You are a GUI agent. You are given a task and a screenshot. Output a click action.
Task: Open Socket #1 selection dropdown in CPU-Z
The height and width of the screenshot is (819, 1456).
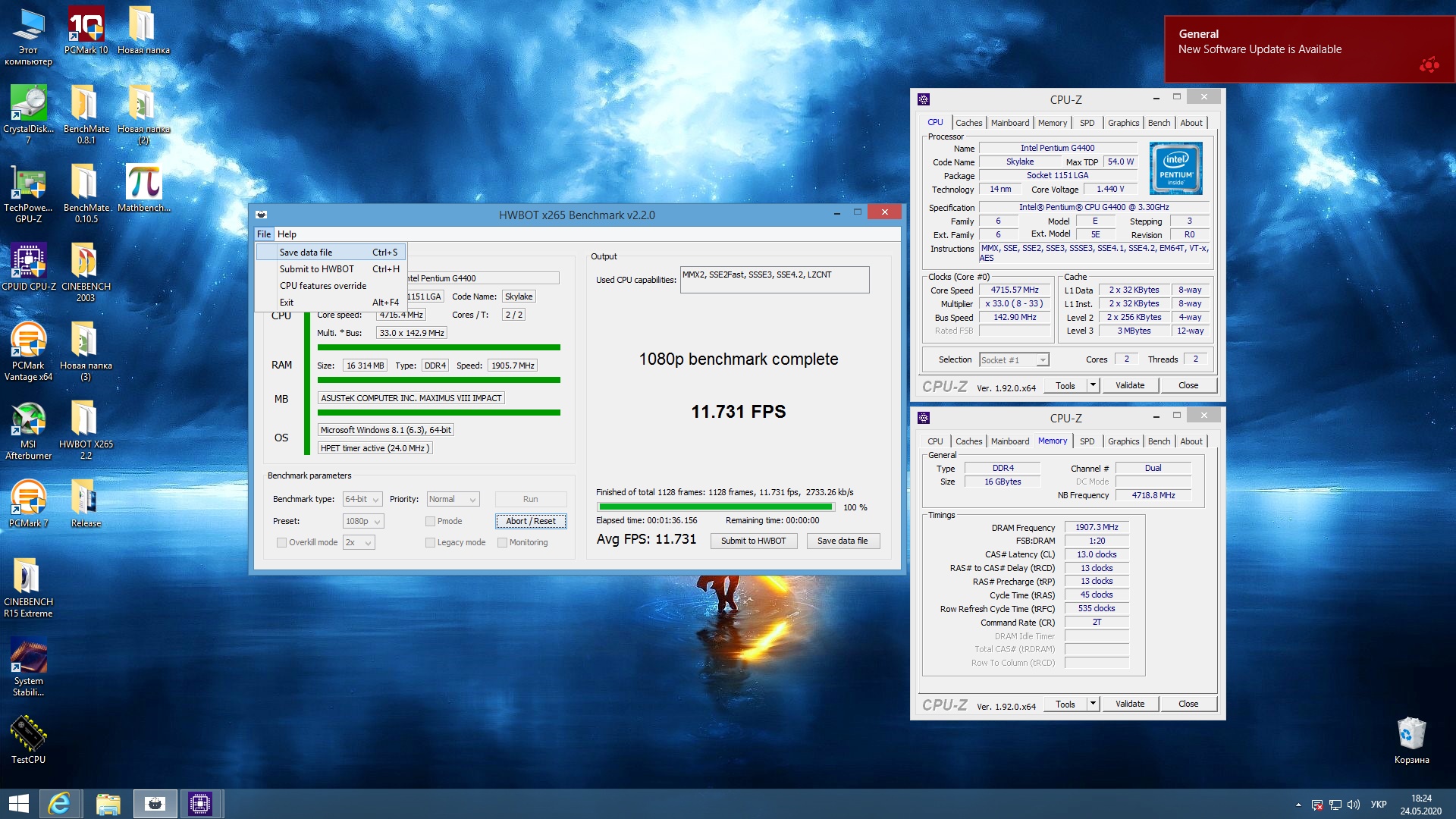[x=1014, y=359]
